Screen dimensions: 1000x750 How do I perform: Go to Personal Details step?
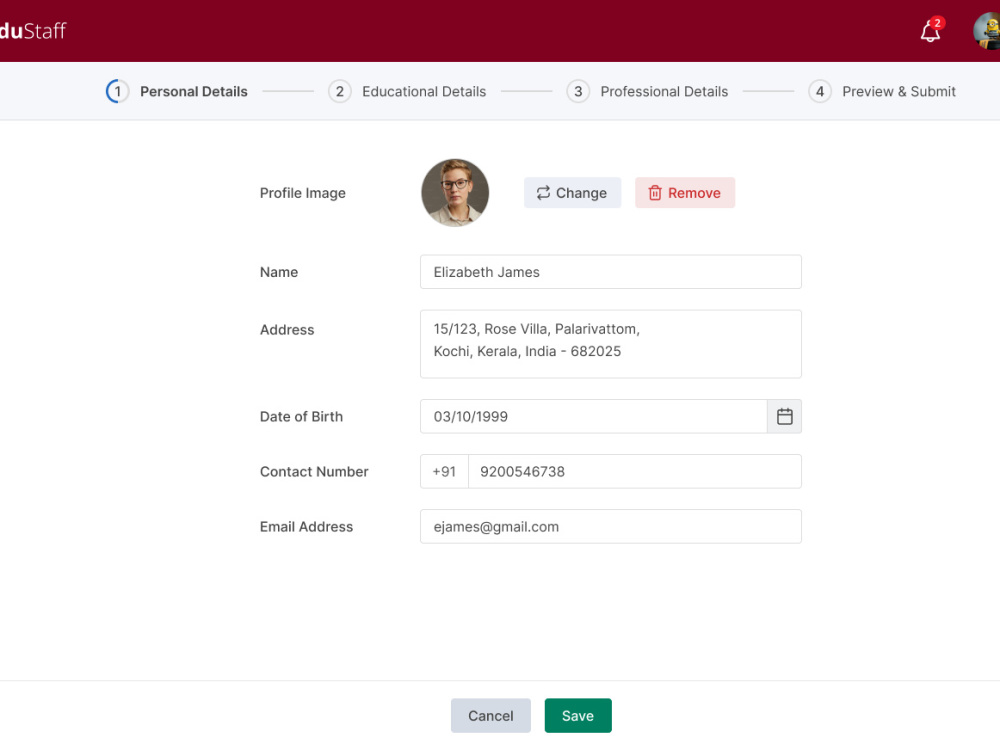(194, 91)
